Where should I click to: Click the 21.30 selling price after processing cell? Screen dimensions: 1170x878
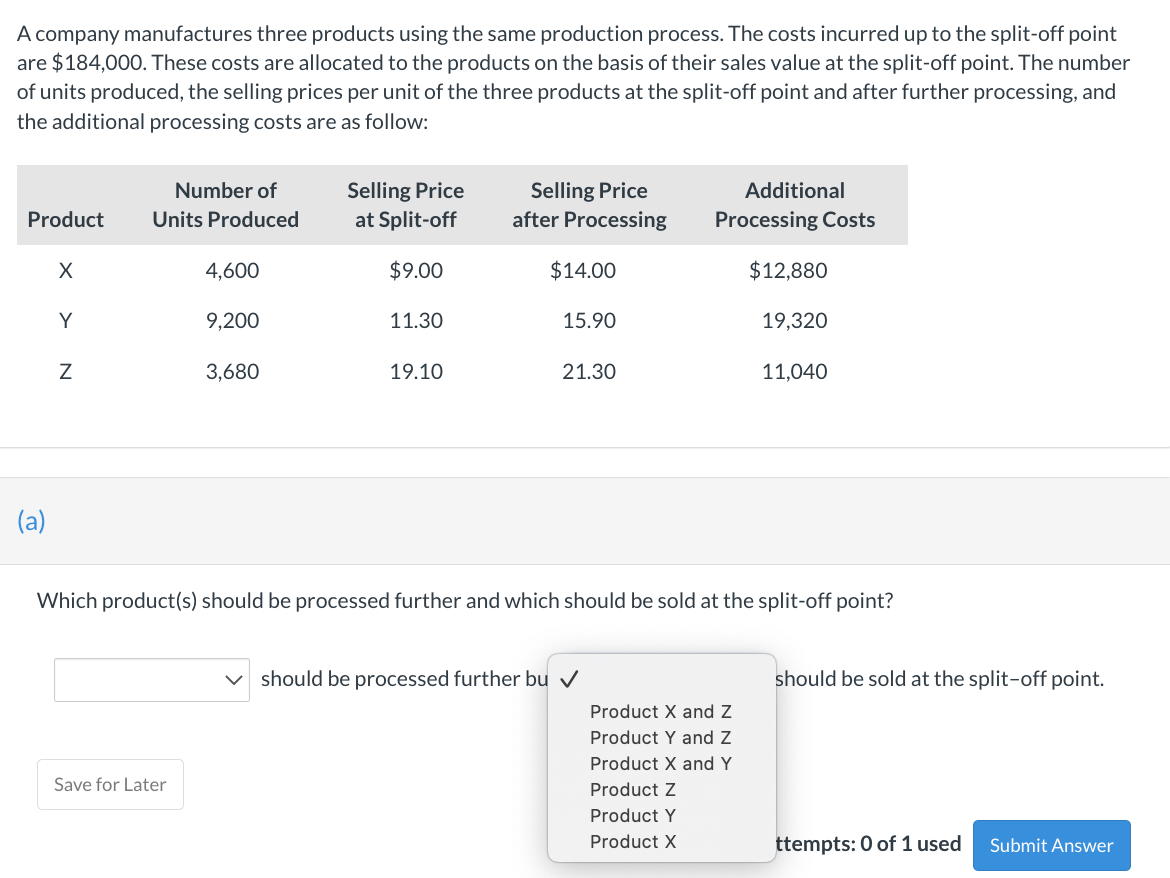[x=589, y=372]
